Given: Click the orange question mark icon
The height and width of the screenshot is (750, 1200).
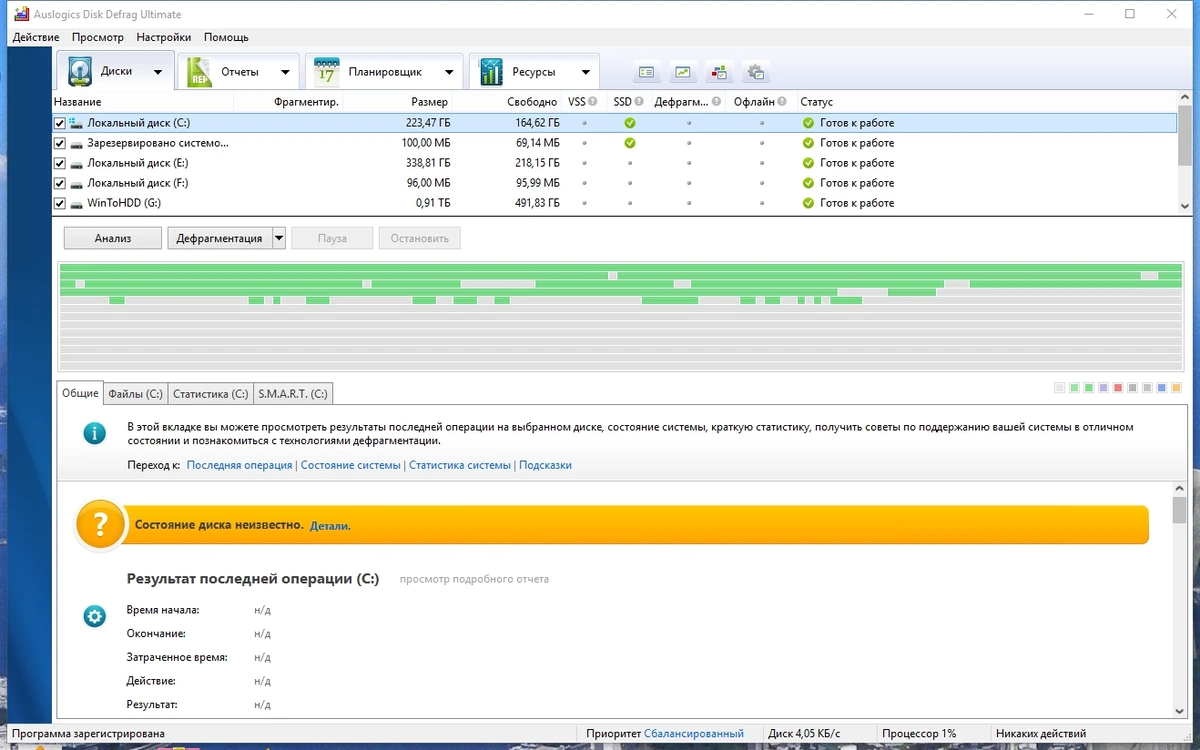Looking at the screenshot, I should tap(101, 524).
